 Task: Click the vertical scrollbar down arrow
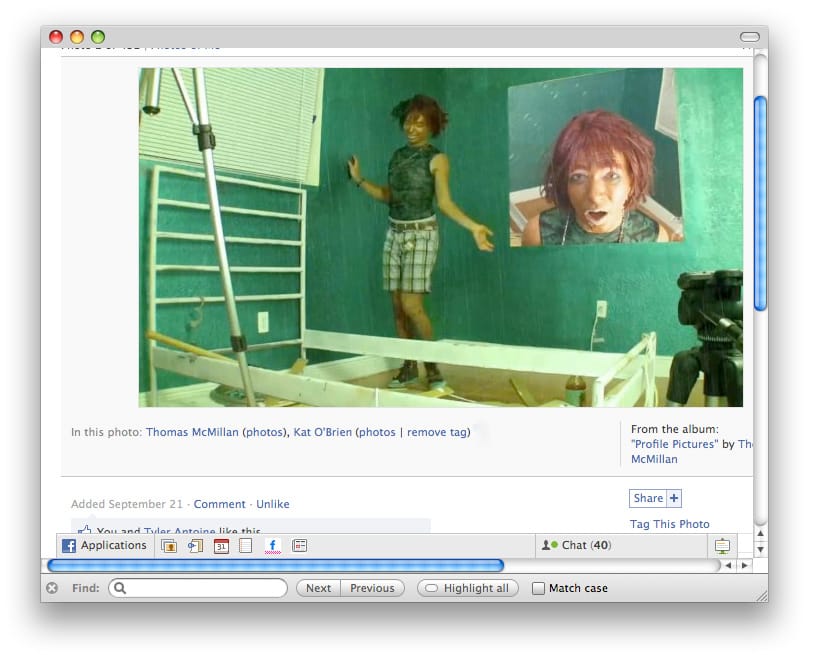760,549
